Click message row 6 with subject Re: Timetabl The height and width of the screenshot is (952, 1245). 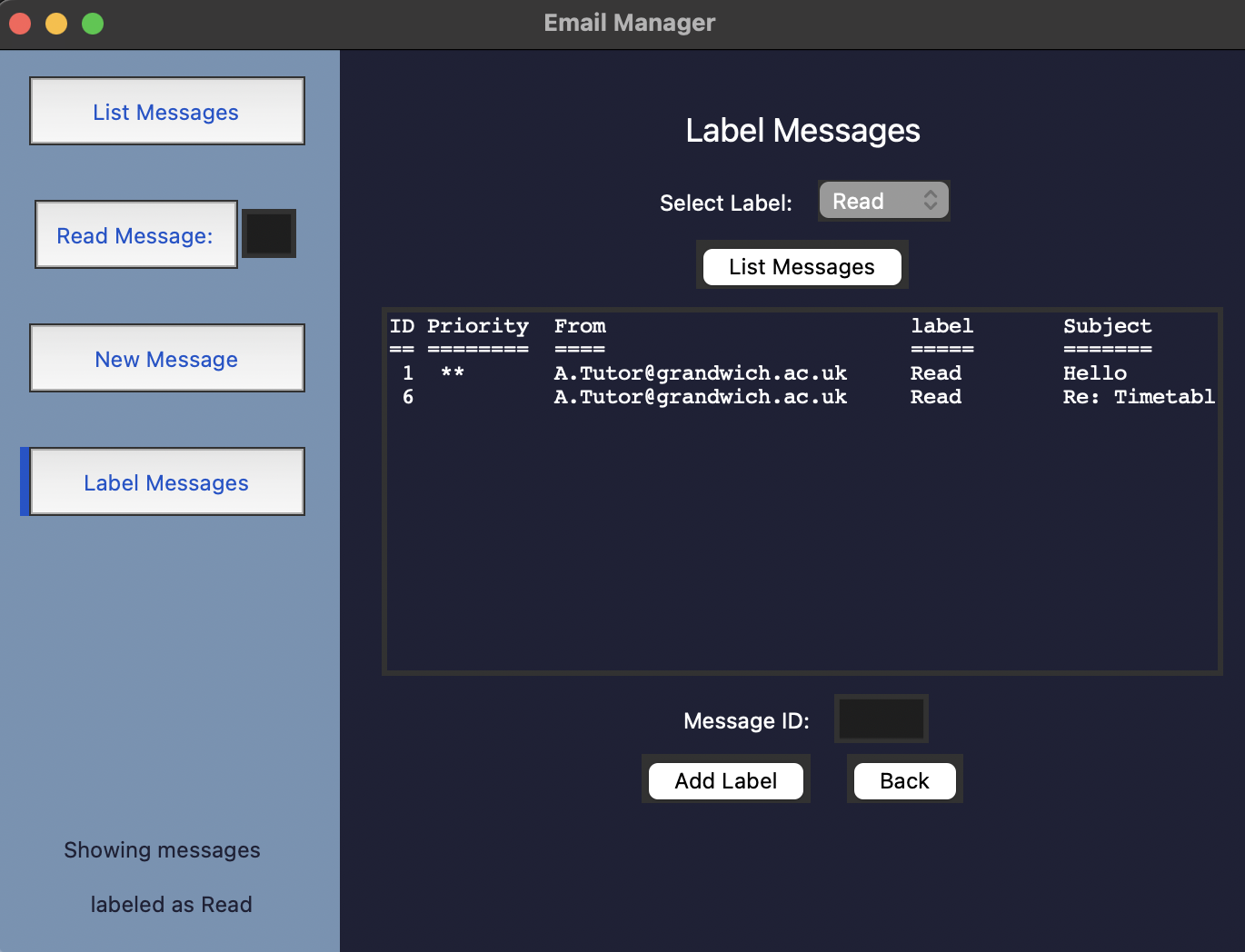point(802,397)
